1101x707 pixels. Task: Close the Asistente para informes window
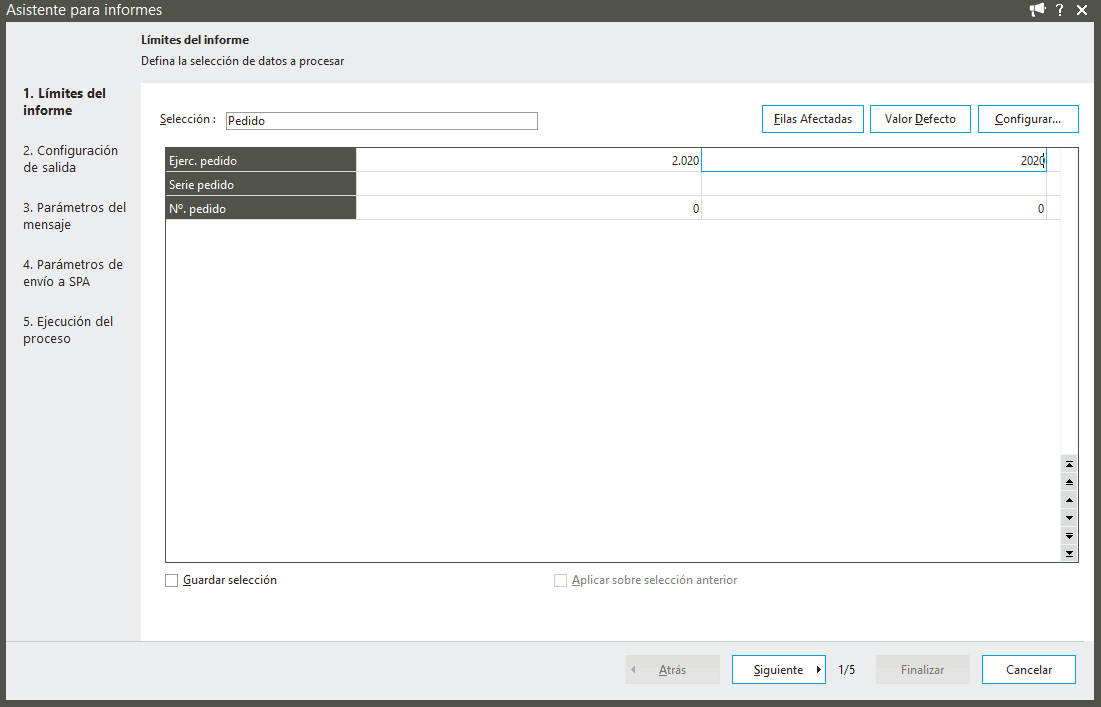[x=1082, y=10]
